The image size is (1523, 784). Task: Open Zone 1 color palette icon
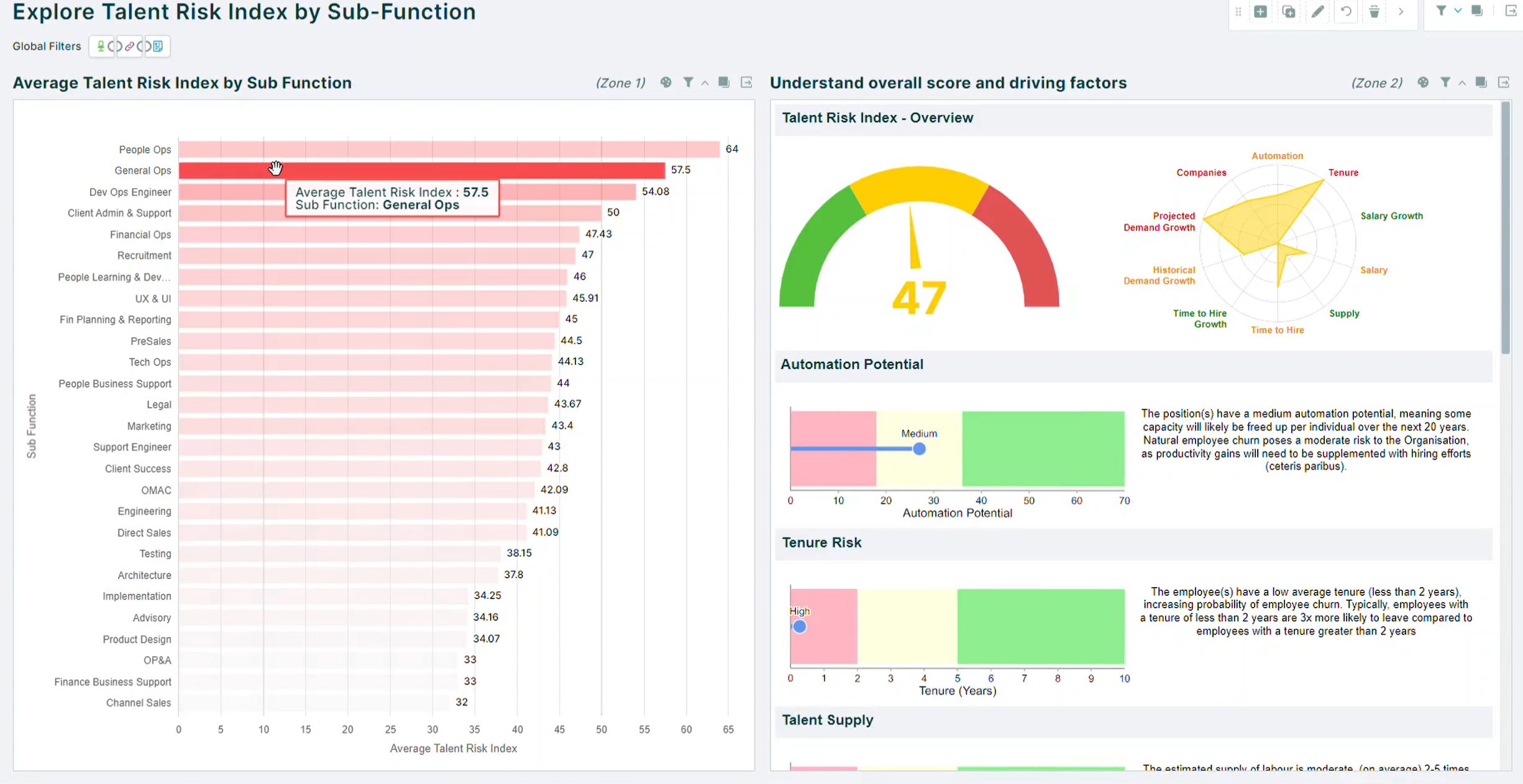coord(665,82)
